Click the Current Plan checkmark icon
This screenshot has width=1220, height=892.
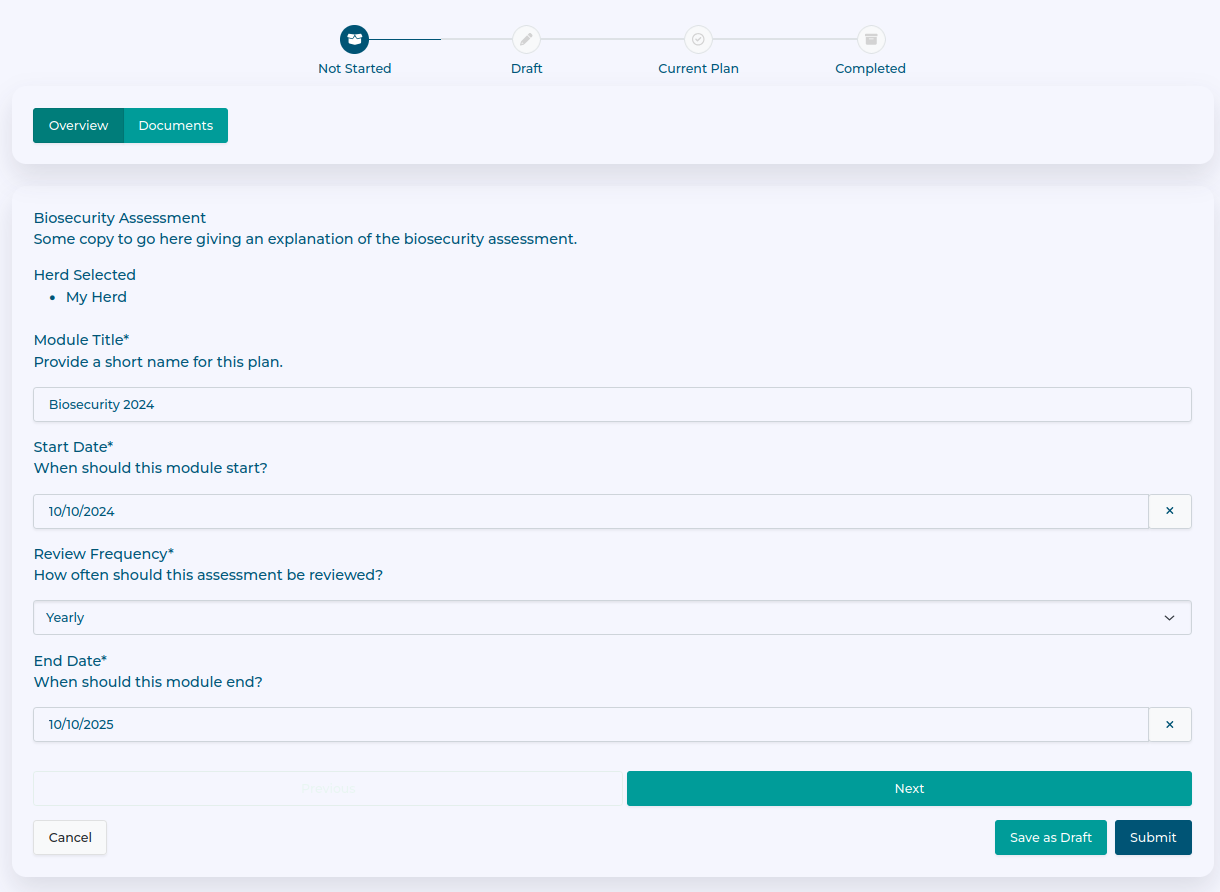[x=698, y=39]
